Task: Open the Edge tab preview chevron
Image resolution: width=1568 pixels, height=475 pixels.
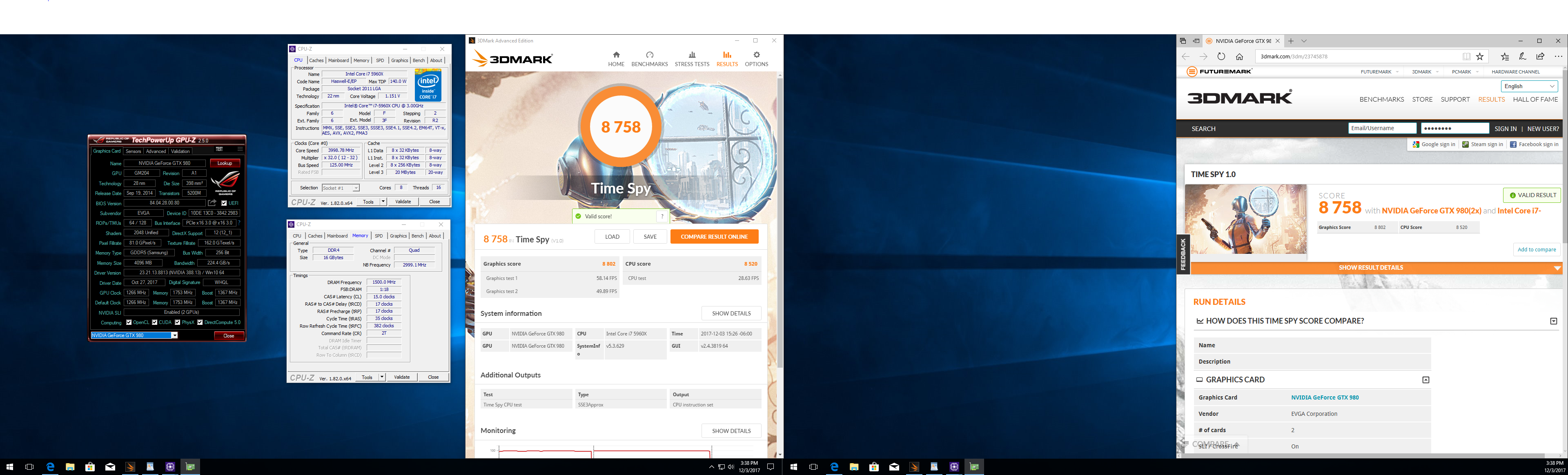Action: (1304, 41)
